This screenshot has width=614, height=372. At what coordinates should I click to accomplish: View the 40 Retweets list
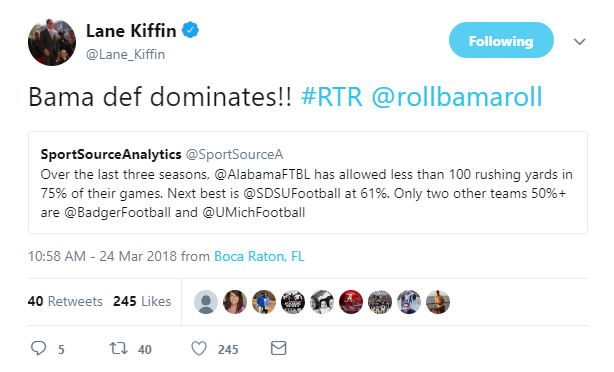tap(65, 301)
